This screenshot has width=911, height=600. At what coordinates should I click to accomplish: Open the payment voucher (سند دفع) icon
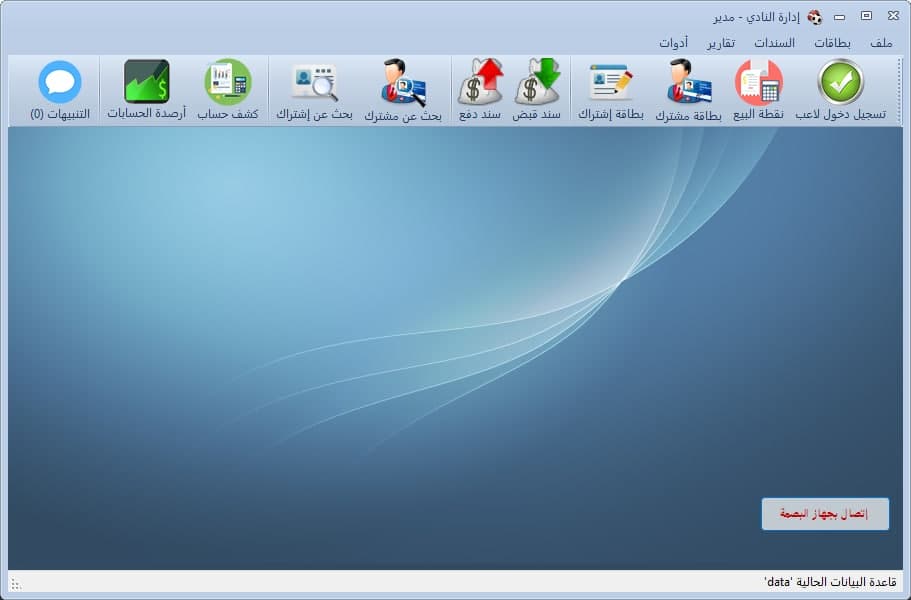[480, 90]
